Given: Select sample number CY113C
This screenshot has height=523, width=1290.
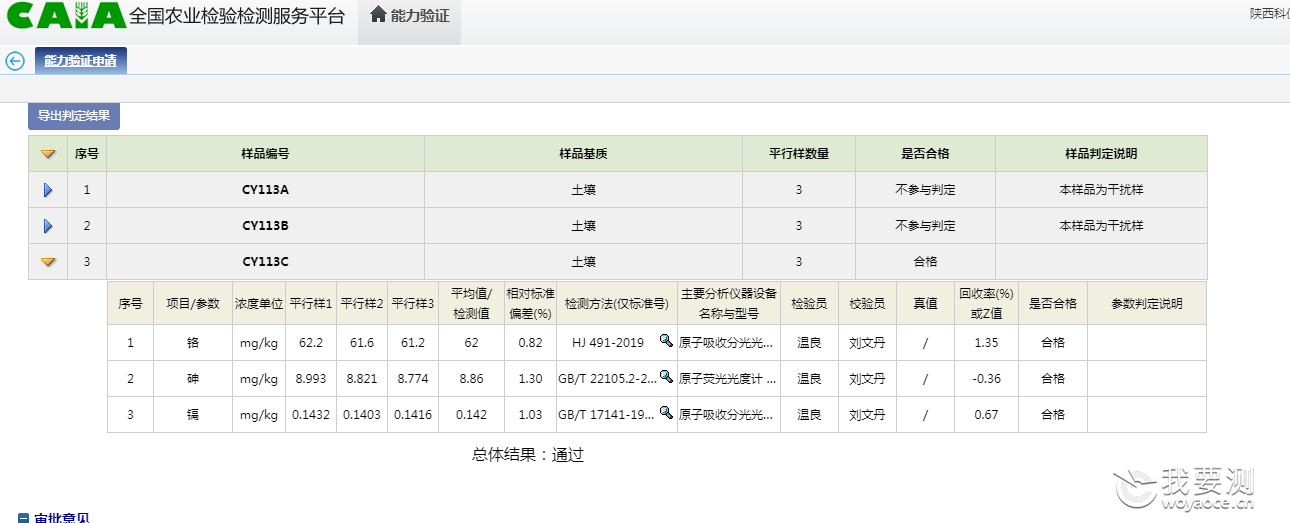Looking at the screenshot, I should tap(265, 262).
